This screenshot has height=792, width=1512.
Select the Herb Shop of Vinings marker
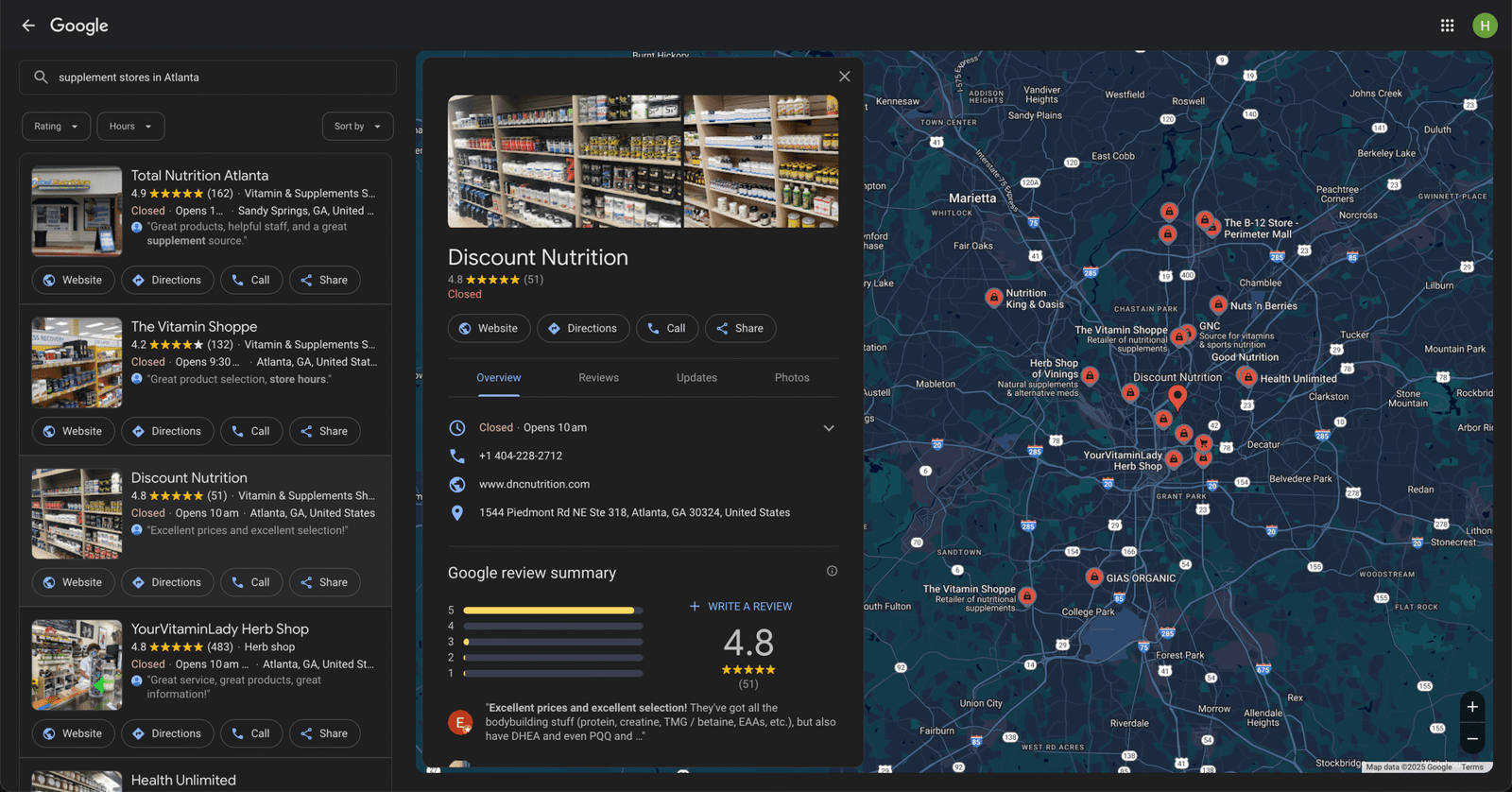click(1090, 375)
